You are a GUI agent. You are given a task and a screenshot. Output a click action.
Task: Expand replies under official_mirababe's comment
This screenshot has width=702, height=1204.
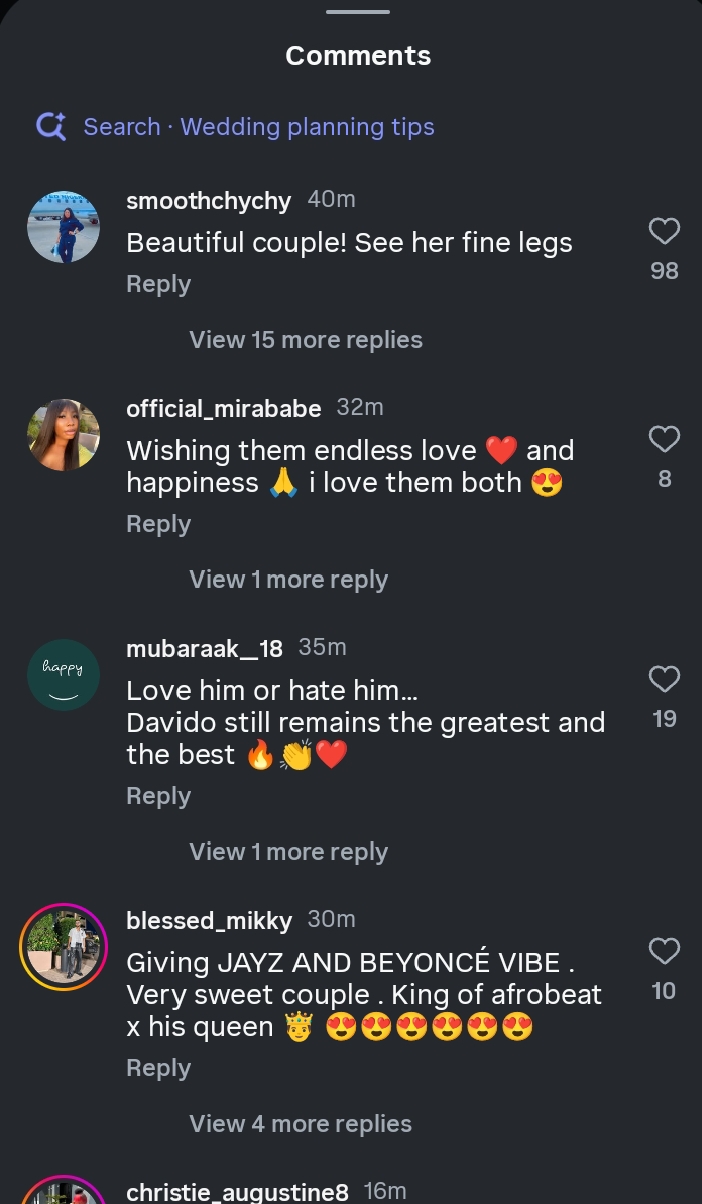(x=288, y=580)
